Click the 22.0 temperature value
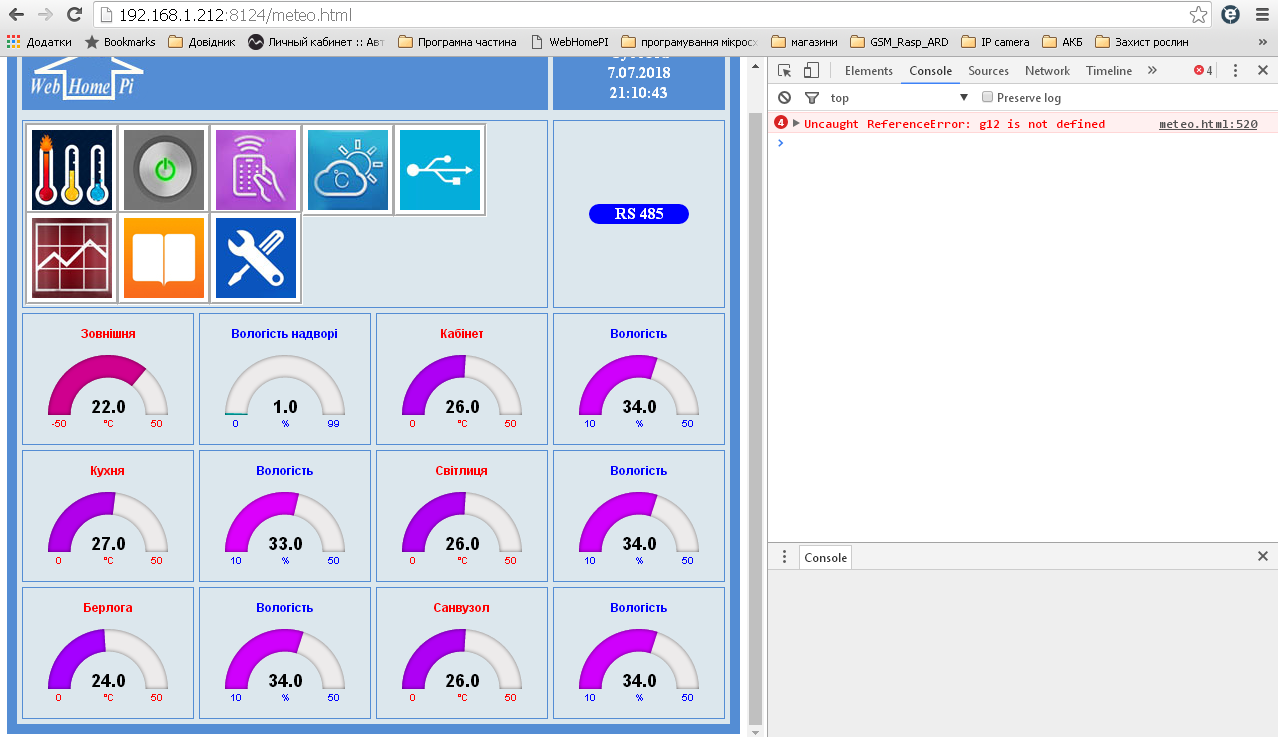This screenshot has height=737, width=1278. pyautogui.click(x=108, y=407)
